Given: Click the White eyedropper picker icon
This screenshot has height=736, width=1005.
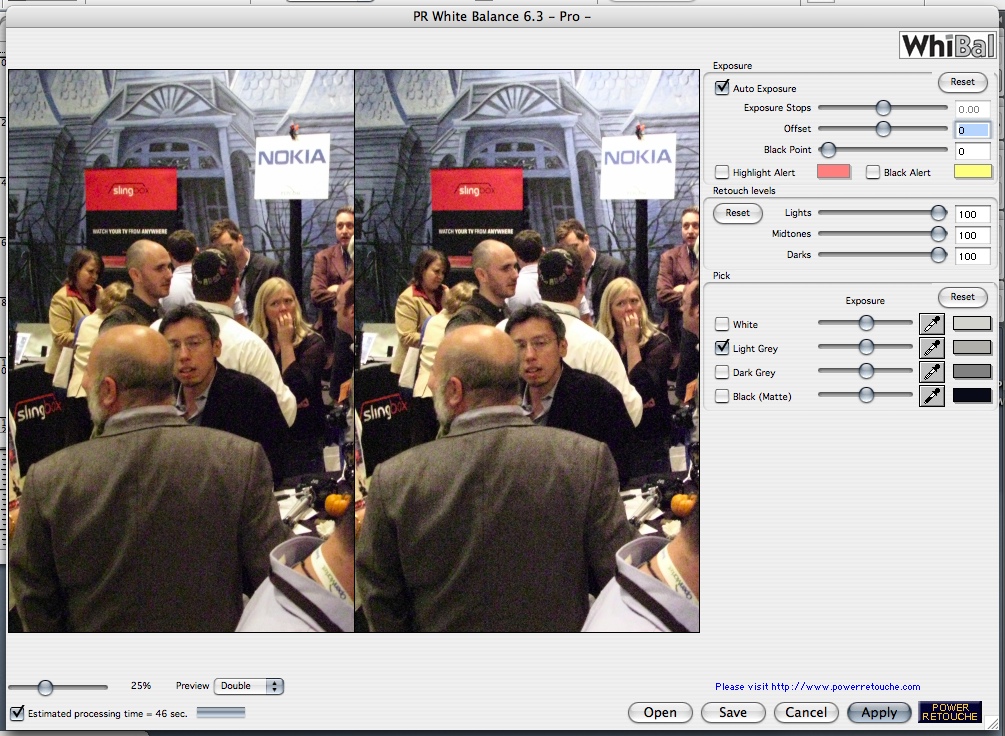Looking at the screenshot, I should click(931, 323).
